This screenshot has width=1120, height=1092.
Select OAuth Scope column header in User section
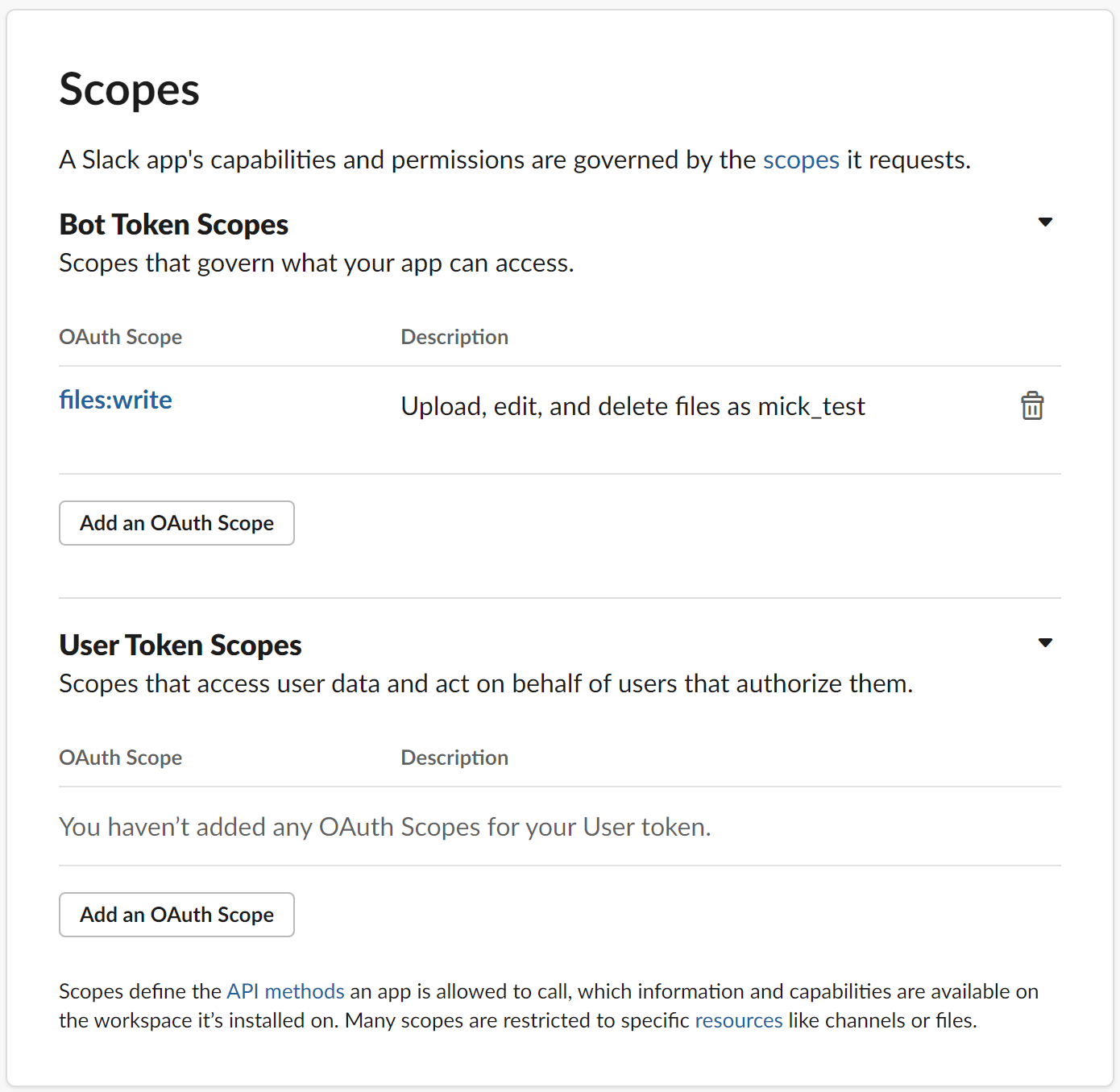pos(121,758)
